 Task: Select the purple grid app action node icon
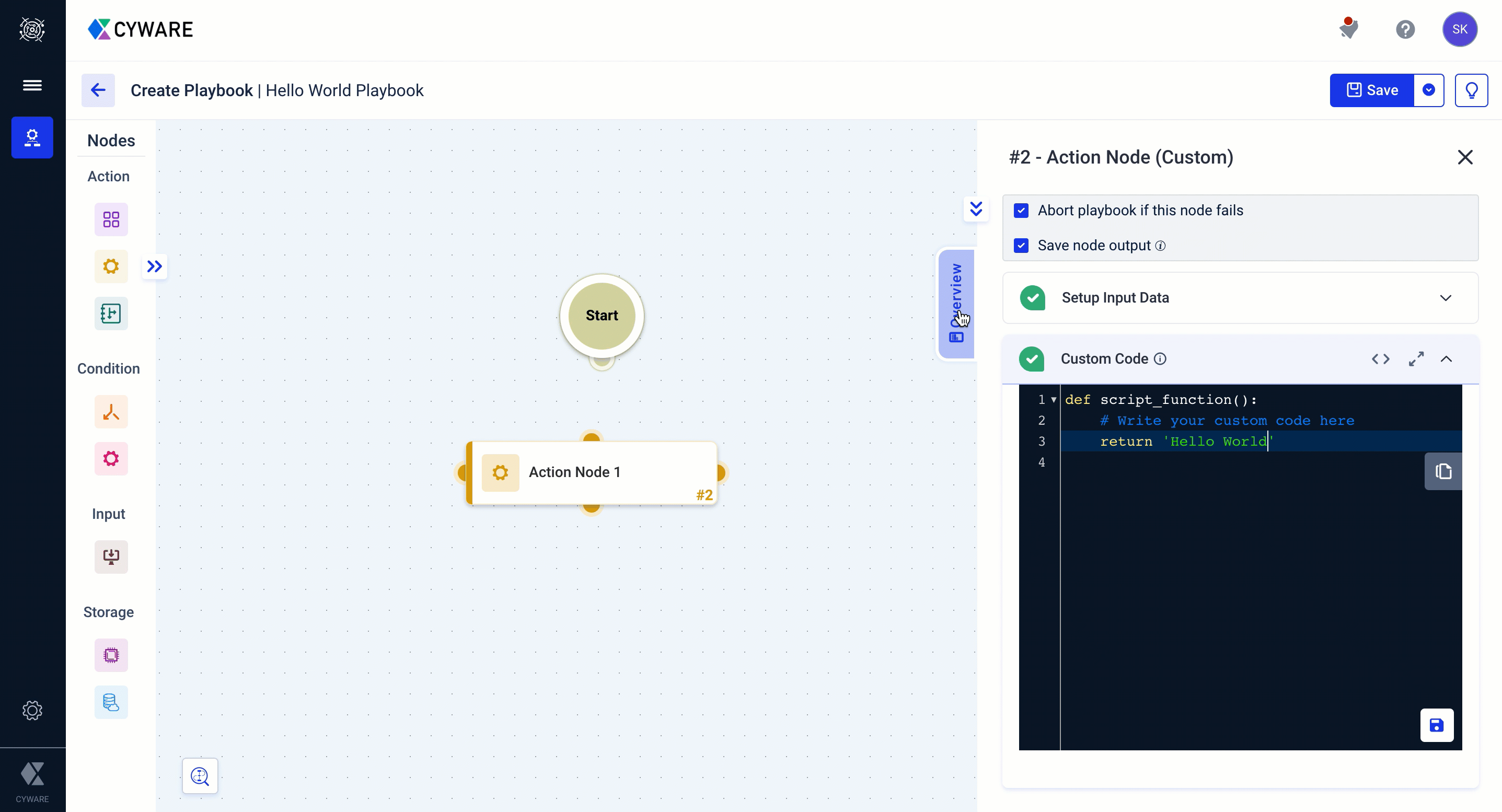tap(111, 219)
